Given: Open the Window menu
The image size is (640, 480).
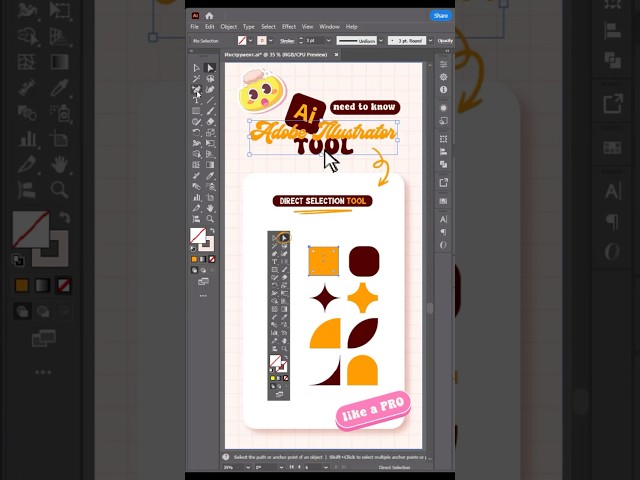Looking at the screenshot, I should pos(329,27).
